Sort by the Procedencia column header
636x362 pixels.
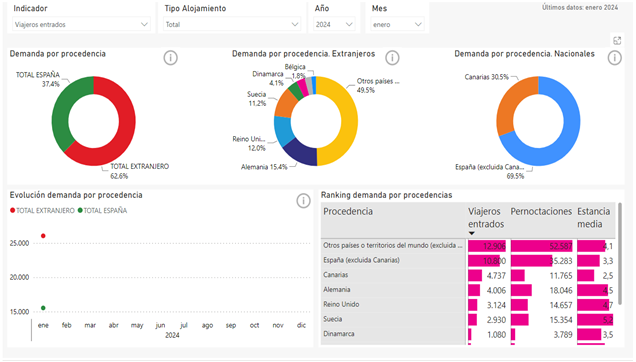[x=348, y=211]
